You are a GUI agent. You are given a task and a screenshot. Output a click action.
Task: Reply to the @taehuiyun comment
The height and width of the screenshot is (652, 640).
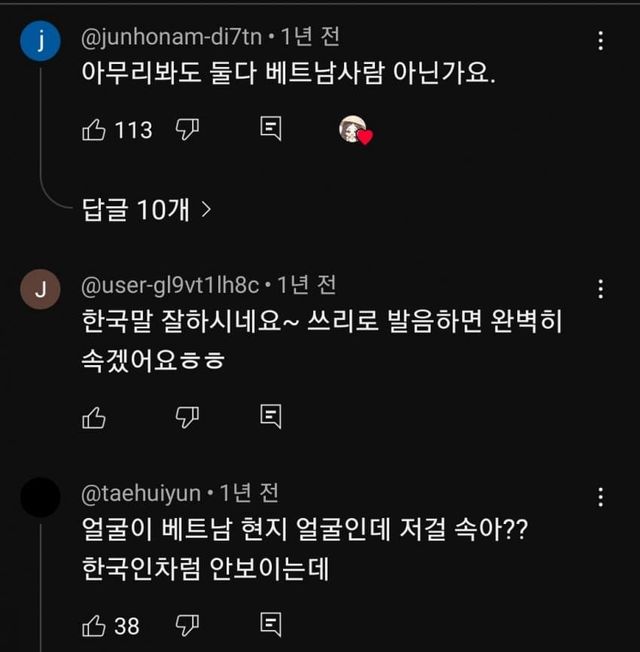[x=270, y=626]
